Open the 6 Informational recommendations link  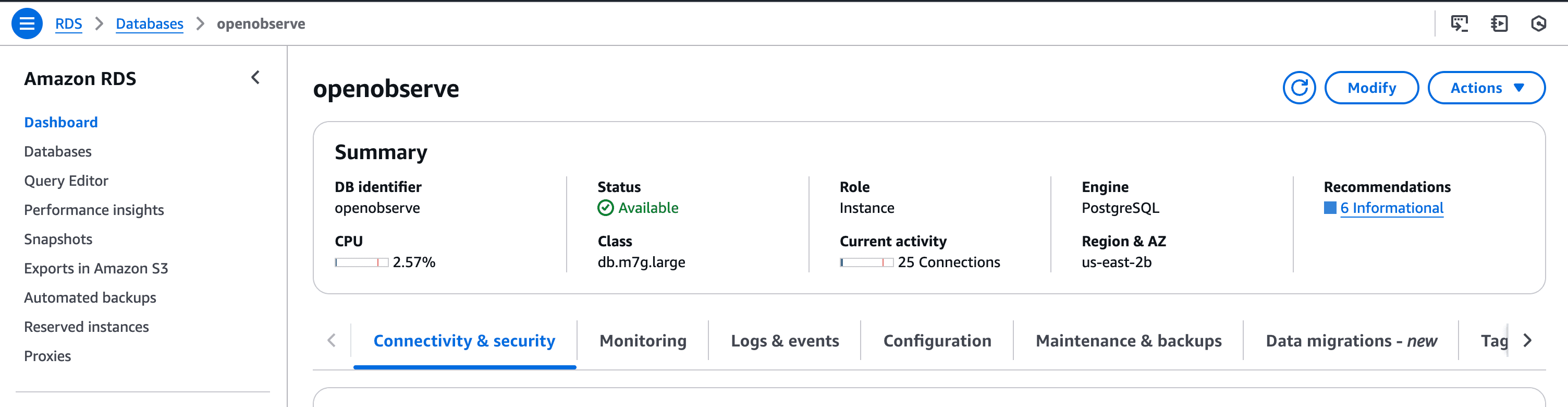tap(1393, 208)
